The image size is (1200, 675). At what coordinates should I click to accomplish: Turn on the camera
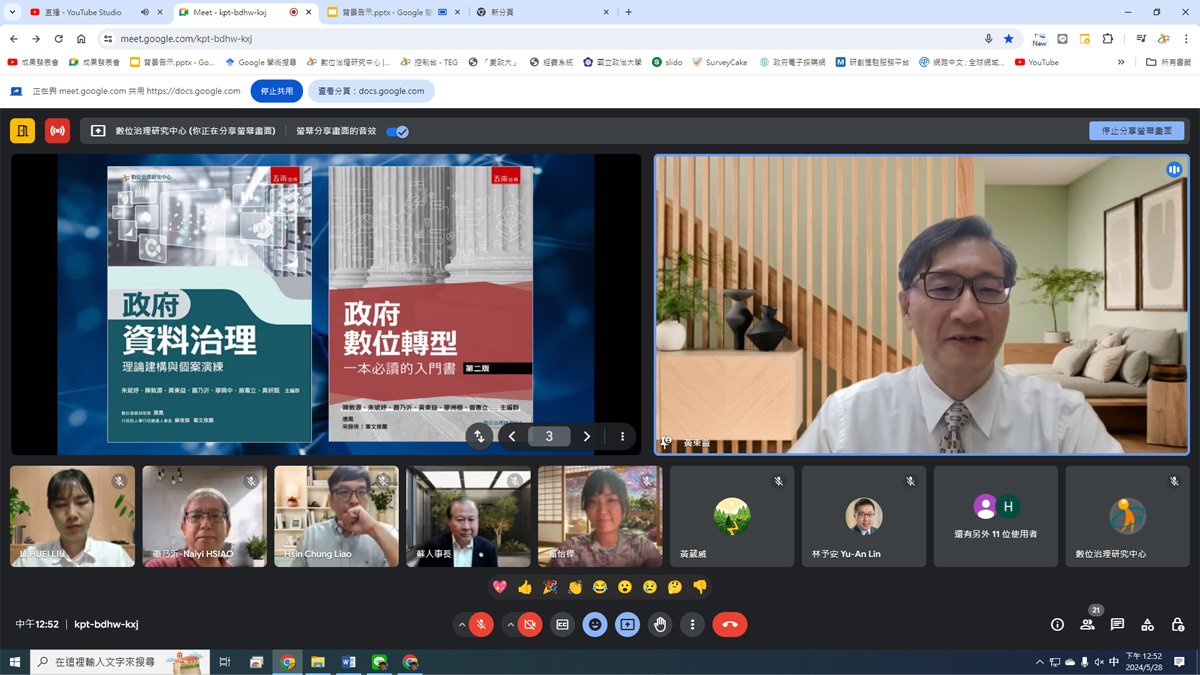pyautogui.click(x=530, y=624)
